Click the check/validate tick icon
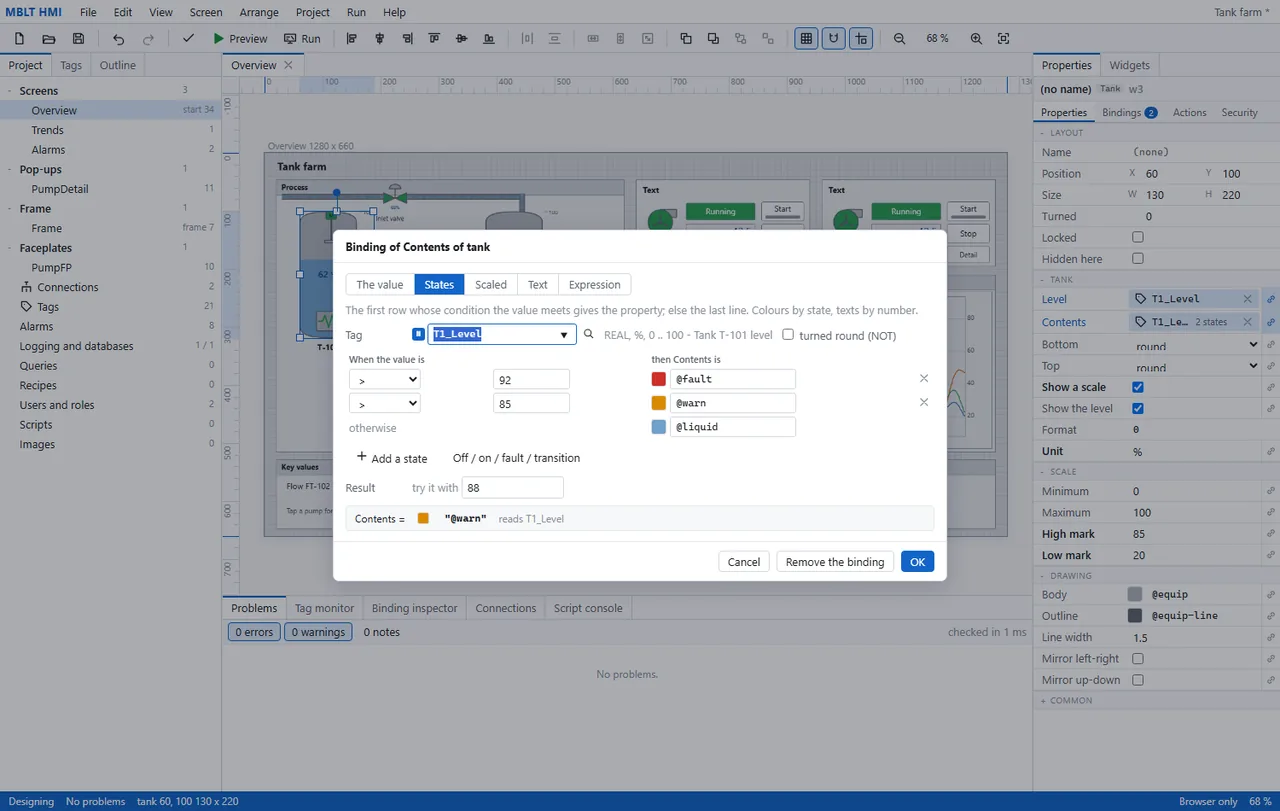This screenshot has height=811, width=1280. [188, 39]
